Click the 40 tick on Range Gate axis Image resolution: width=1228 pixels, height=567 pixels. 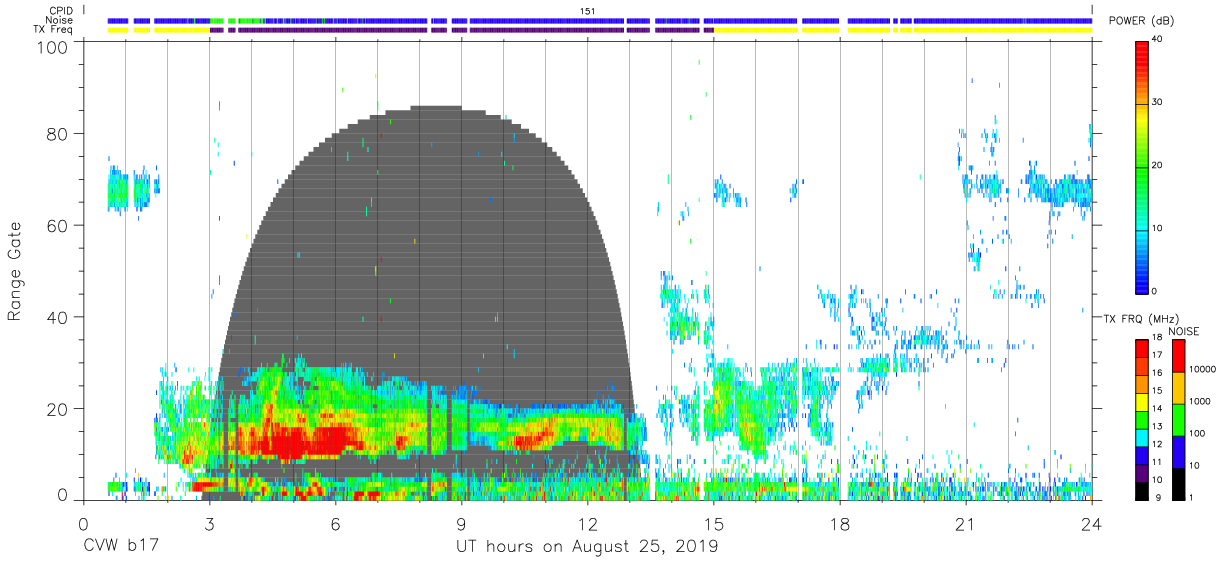tap(57, 317)
